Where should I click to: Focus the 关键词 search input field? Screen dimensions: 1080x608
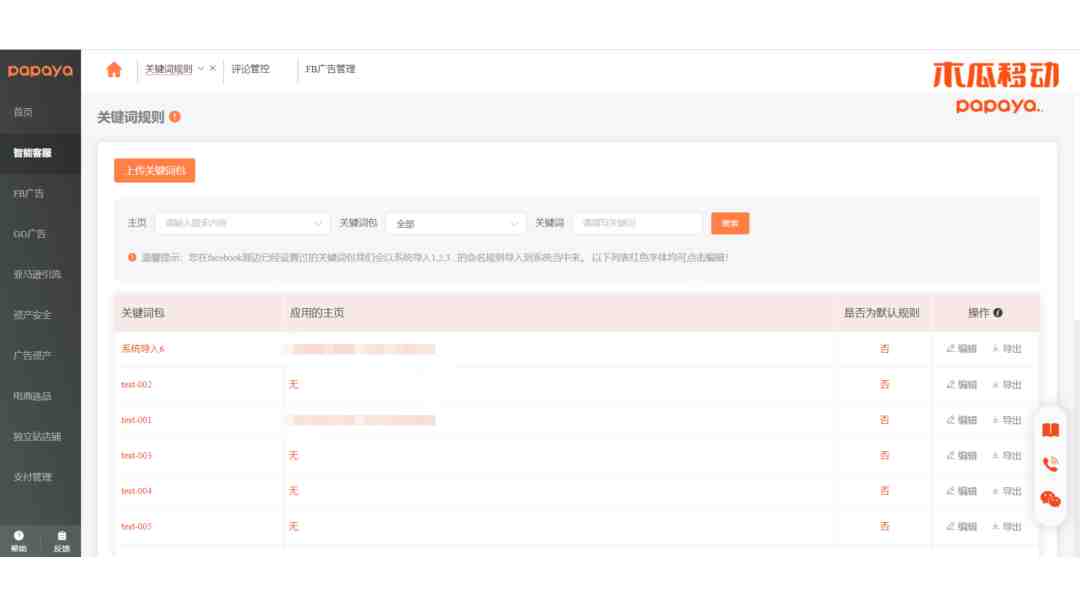638,223
